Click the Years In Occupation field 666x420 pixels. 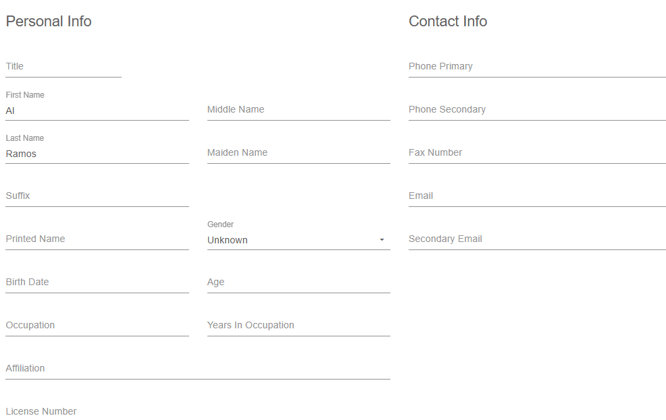tap(298, 325)
